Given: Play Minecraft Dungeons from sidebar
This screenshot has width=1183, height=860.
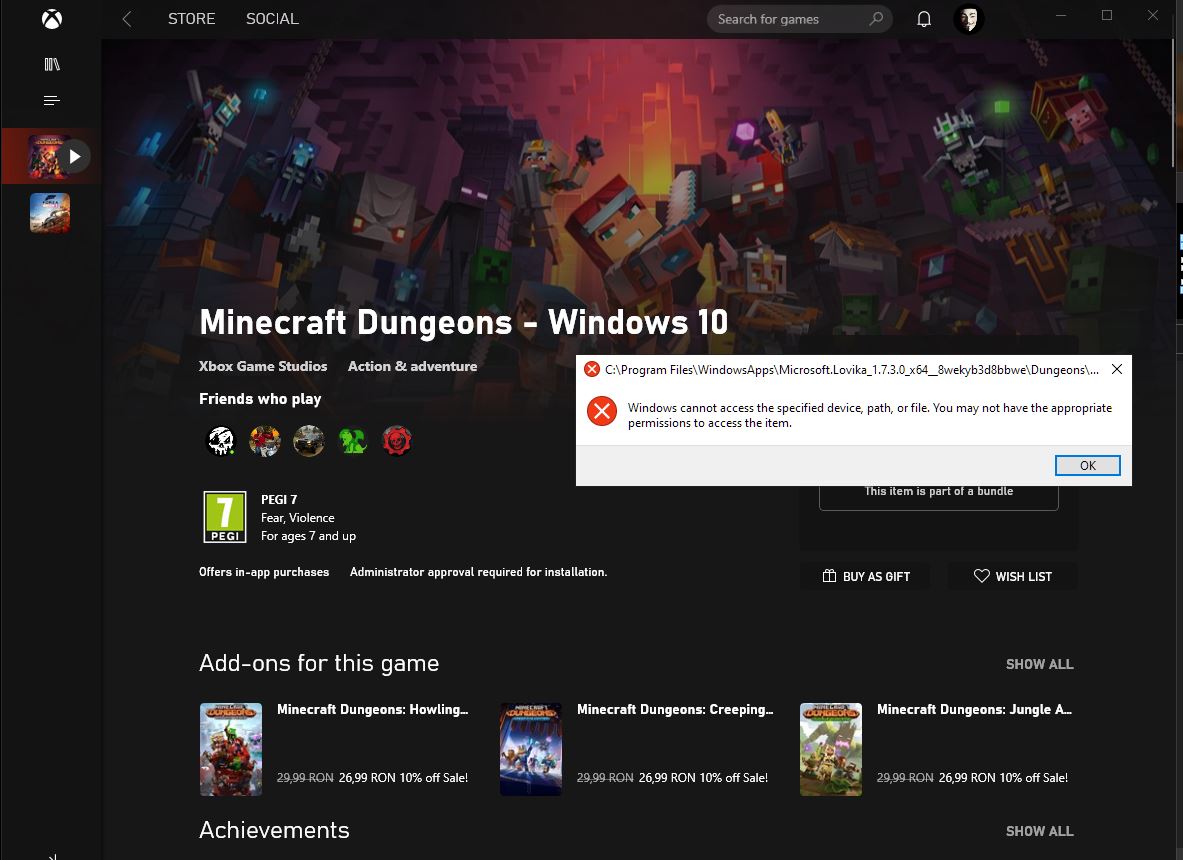Looking at the screenshot, I should pyautogui.click(x=74, y=156).
